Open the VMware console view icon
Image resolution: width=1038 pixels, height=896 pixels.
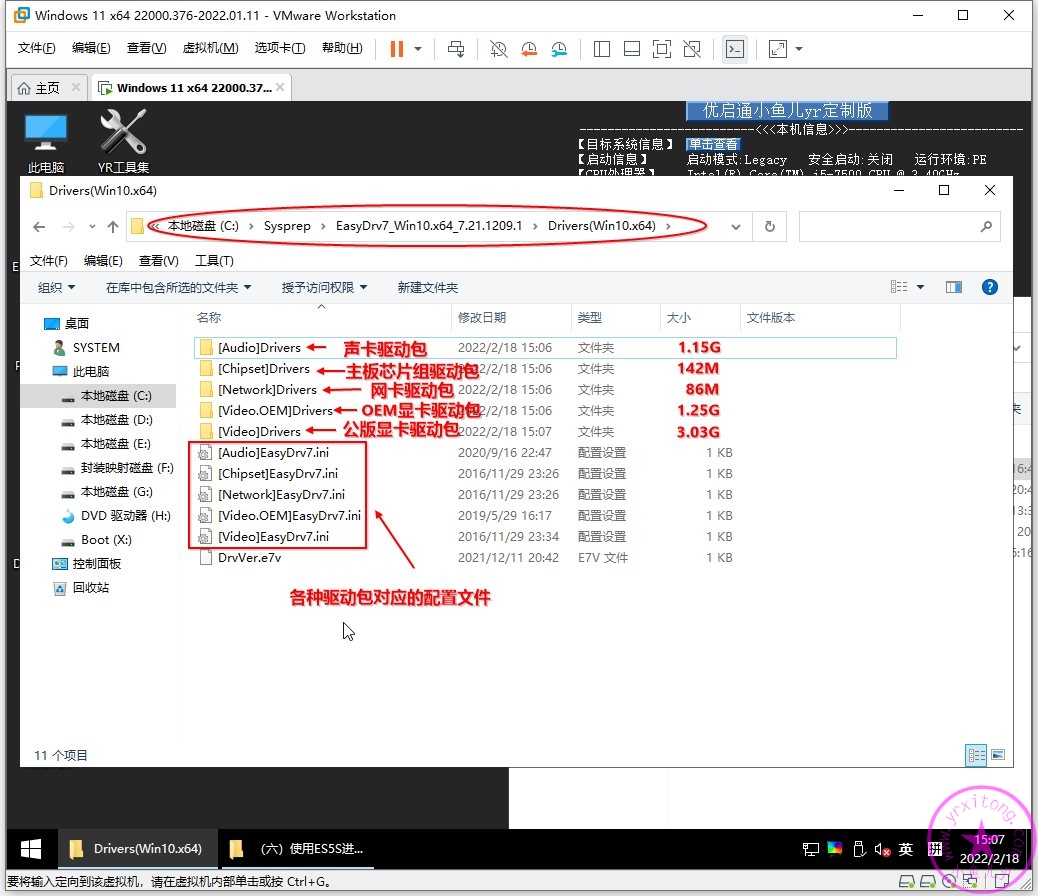[x=735, y=49]
